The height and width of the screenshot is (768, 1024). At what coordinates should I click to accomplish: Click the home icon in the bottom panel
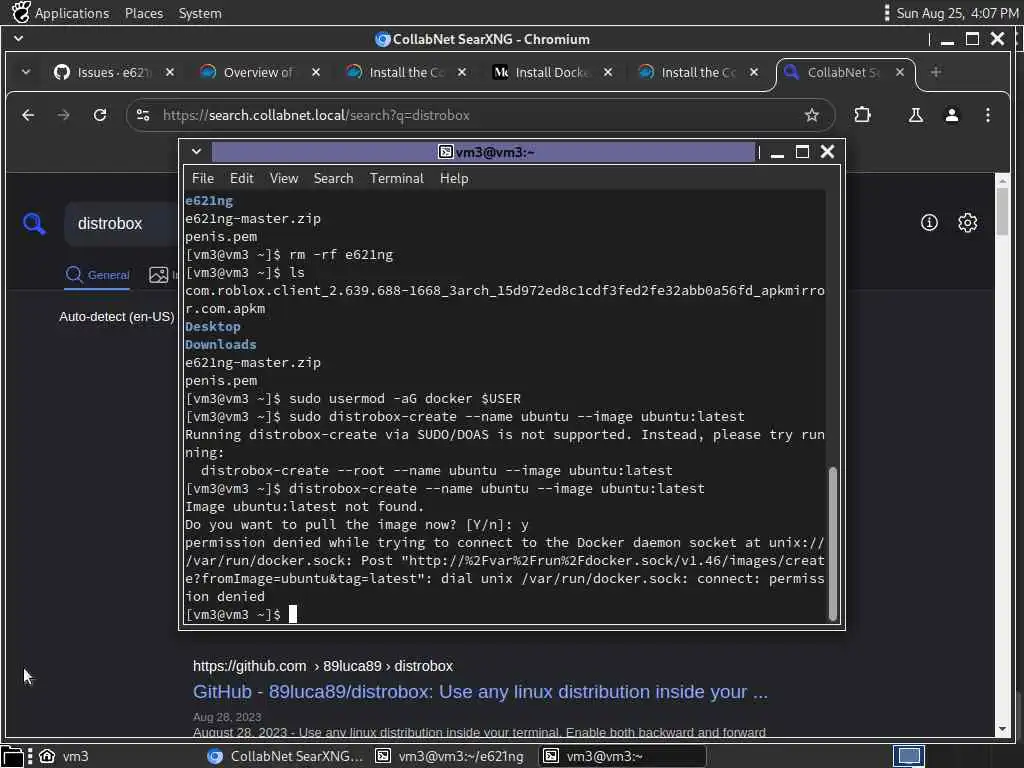[47, 756]
